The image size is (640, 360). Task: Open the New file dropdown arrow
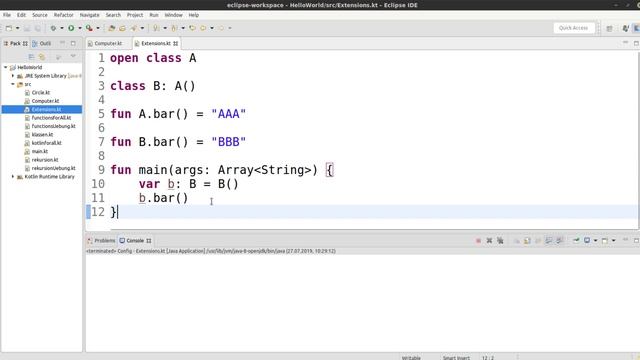click(18, 28)
